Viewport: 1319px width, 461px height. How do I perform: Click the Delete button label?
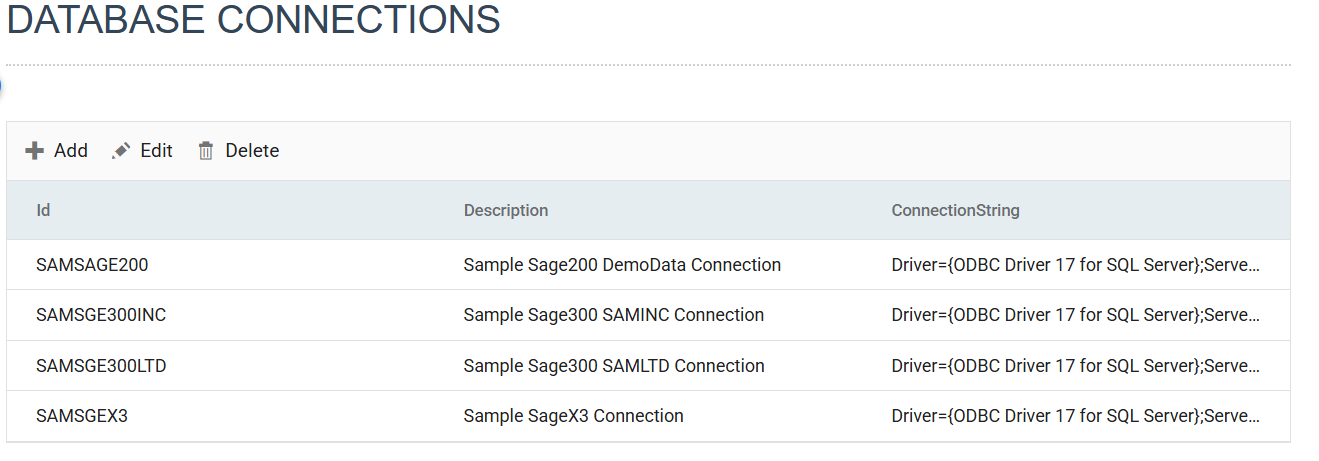point(252,151)
